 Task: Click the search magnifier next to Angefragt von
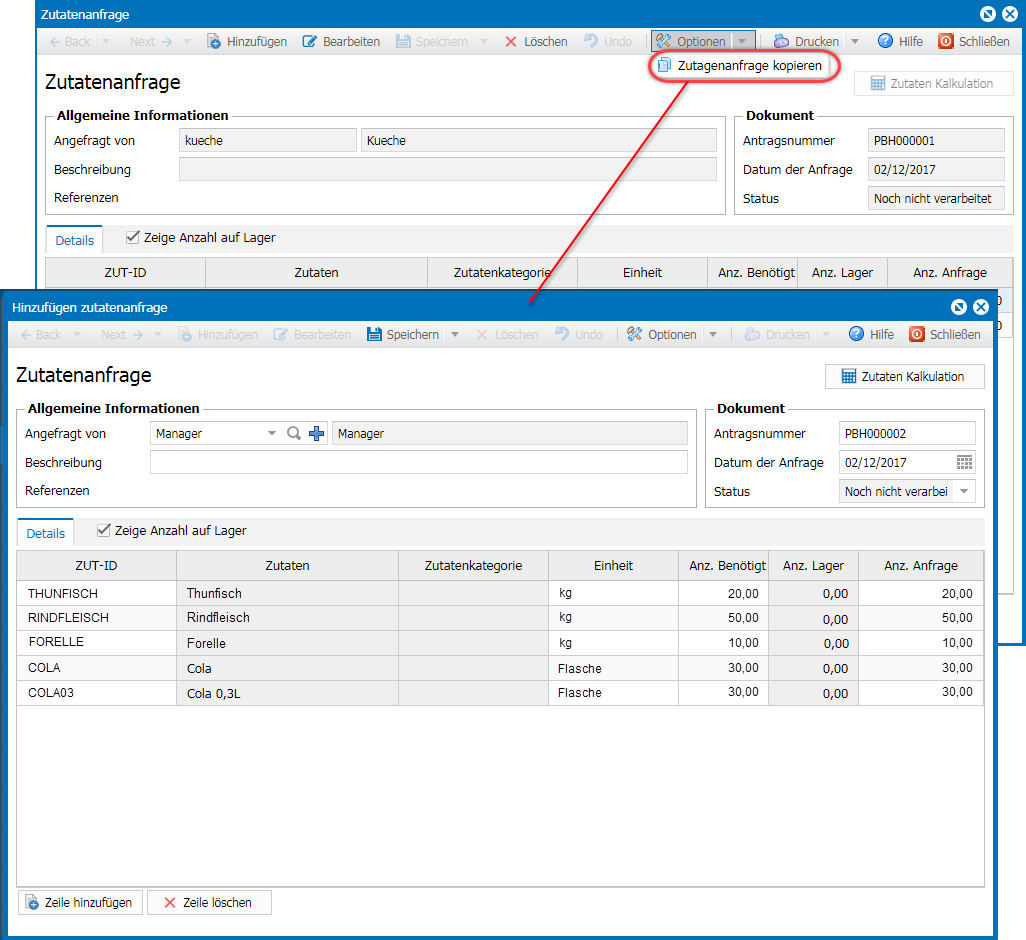point(294,433)
